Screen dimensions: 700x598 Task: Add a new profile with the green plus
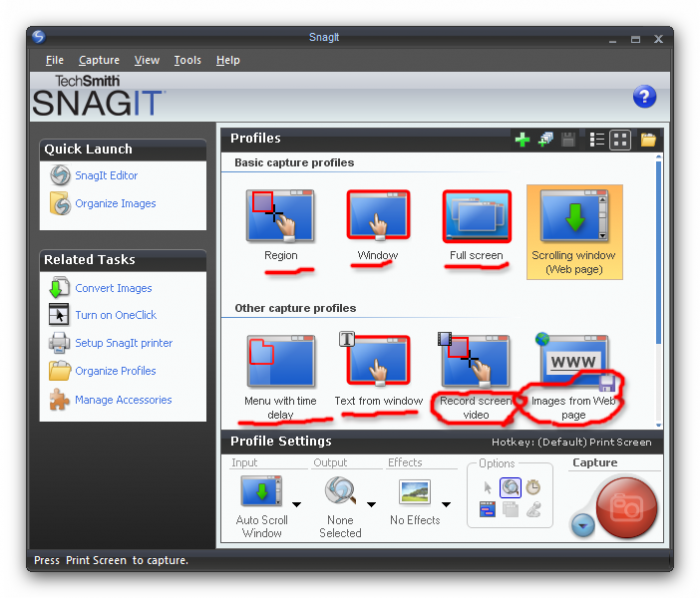click(522, 140)
